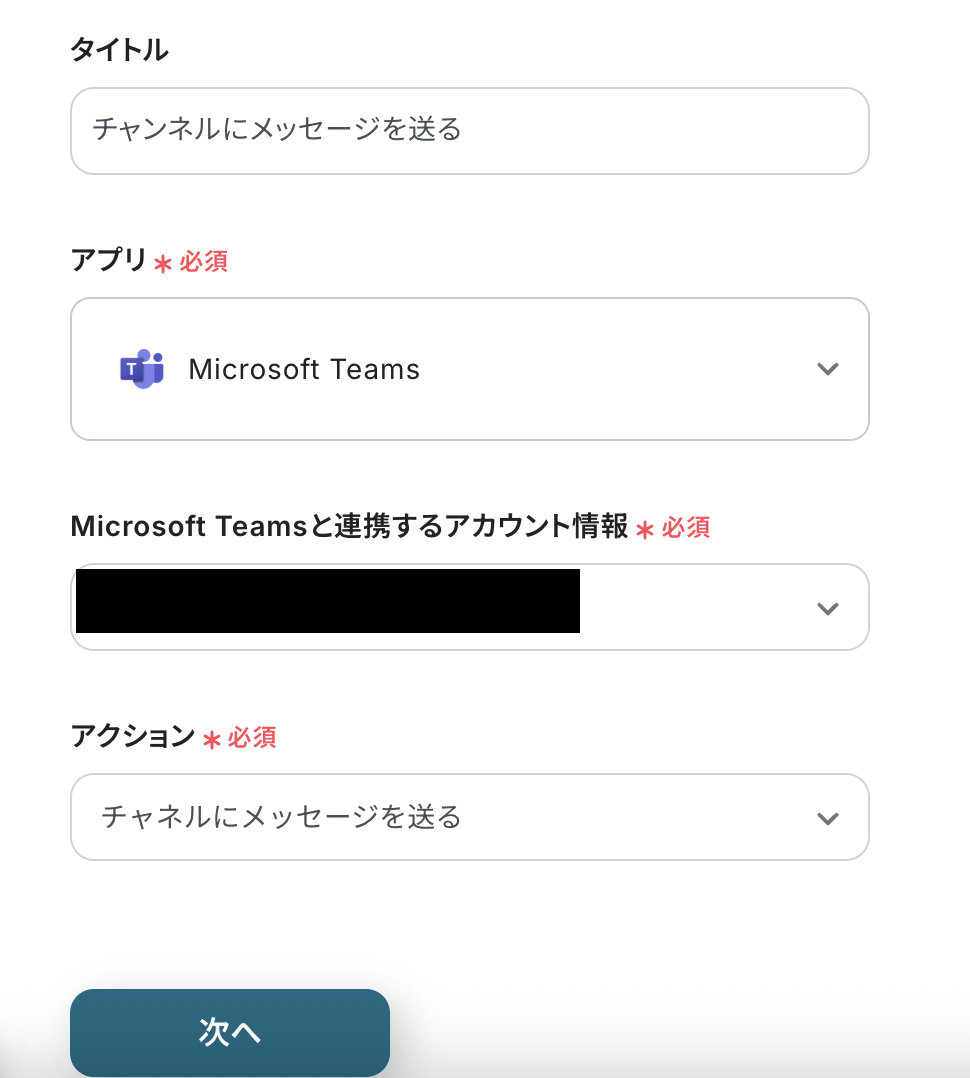Click the アプリ field label
Viewport: 970px width, 1078px height.
coord(108,261)
